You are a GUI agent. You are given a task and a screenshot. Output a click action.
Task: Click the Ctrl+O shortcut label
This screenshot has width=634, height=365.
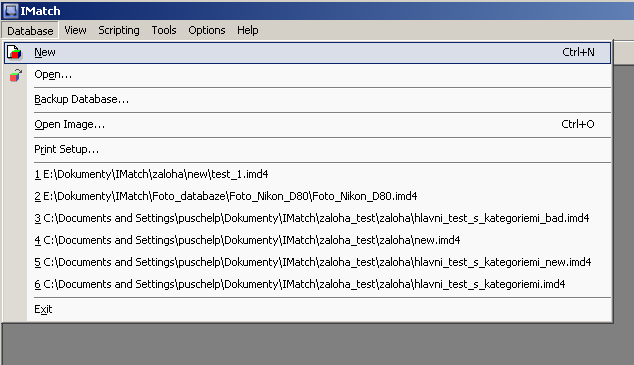578,124
